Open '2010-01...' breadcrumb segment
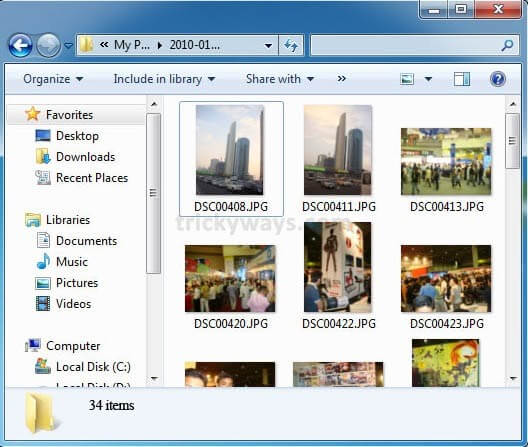 tap(195, 45)
